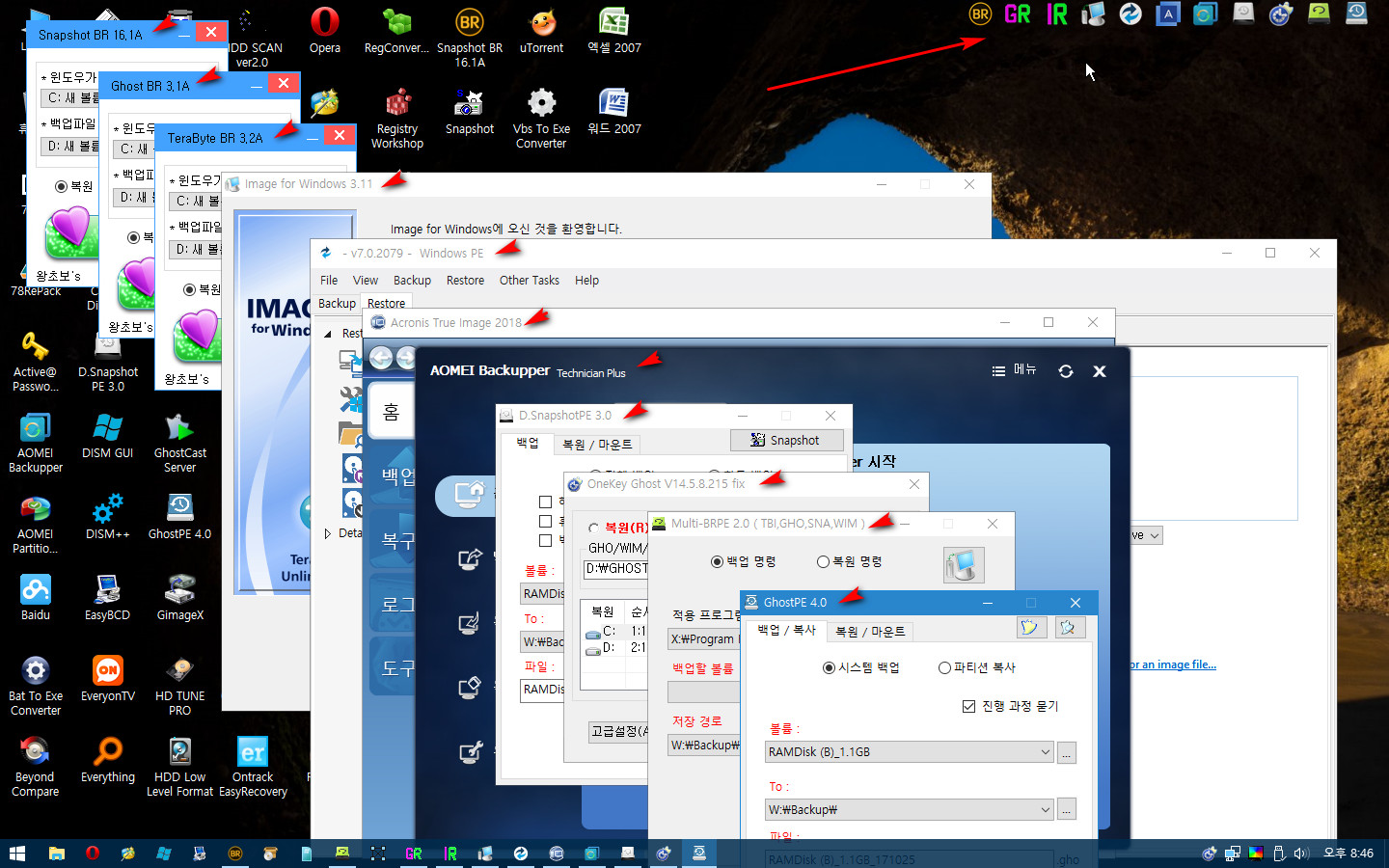The height and width of the screenshot is (868, 1389).
Task: Click X:\Program field in Multi-BRPE
Action: (704, 638)
